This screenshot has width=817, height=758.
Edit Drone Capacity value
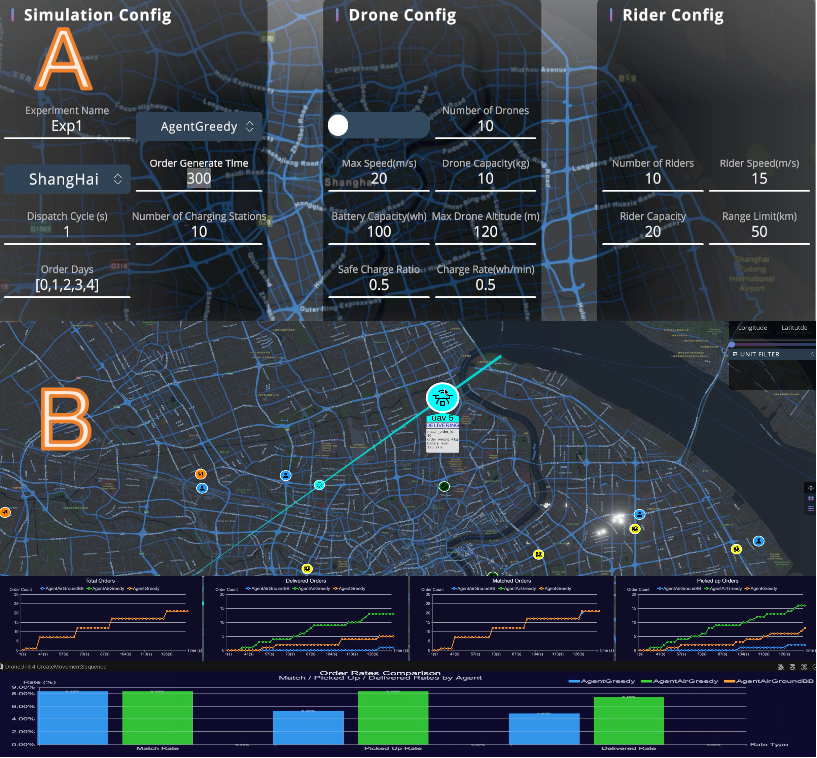coord(485,179)
